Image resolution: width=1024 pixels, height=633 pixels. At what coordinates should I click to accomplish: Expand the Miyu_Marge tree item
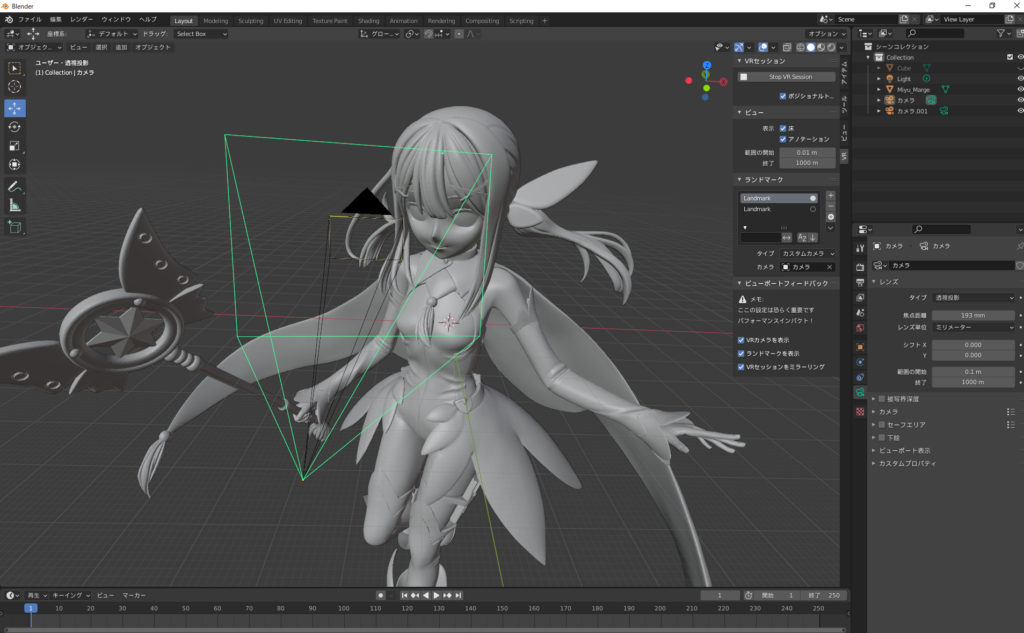pyautogui.click(x=878, y=89)
